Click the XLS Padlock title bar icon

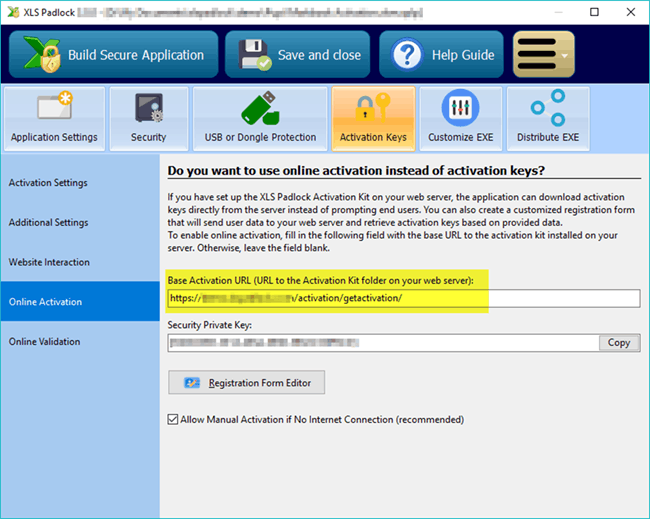(13, 12)
